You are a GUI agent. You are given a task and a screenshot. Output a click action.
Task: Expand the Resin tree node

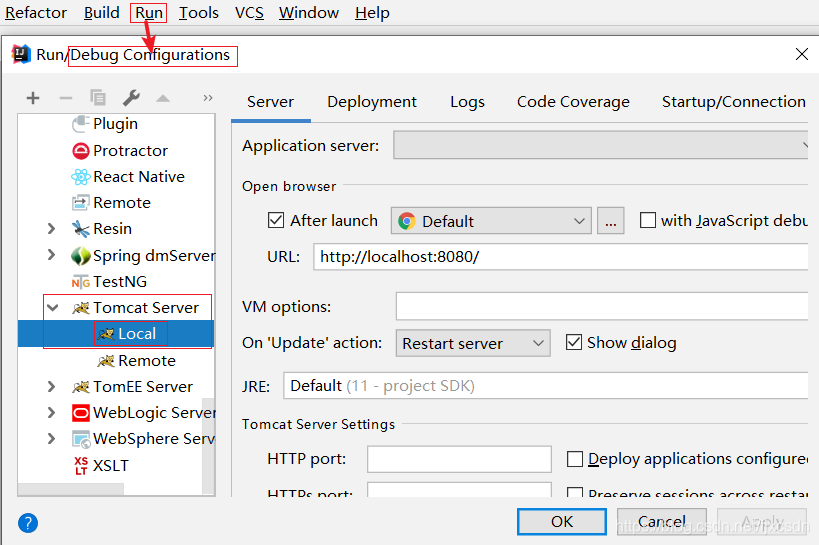(x=51, y=228)
